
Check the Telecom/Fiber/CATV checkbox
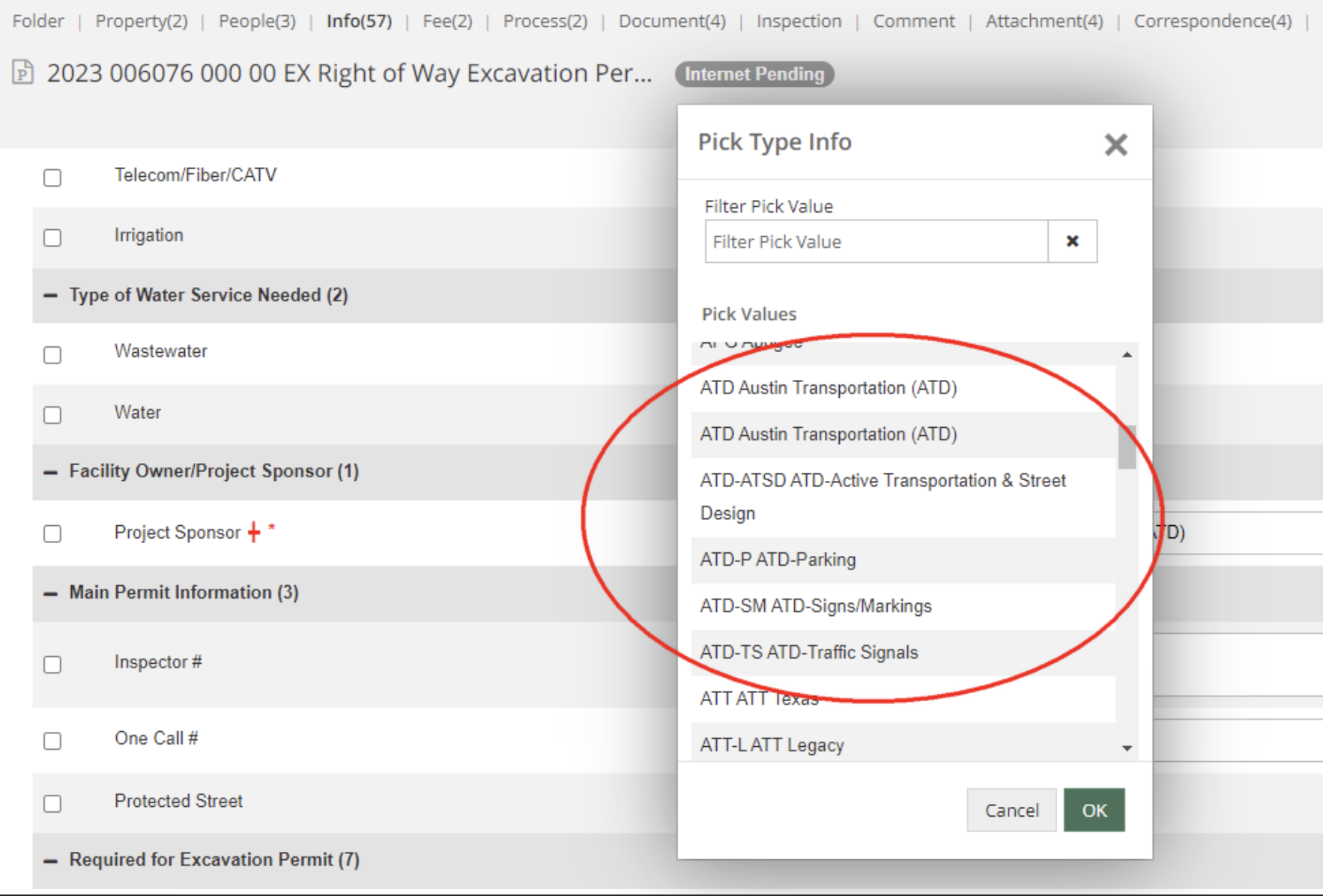point(52,178)
